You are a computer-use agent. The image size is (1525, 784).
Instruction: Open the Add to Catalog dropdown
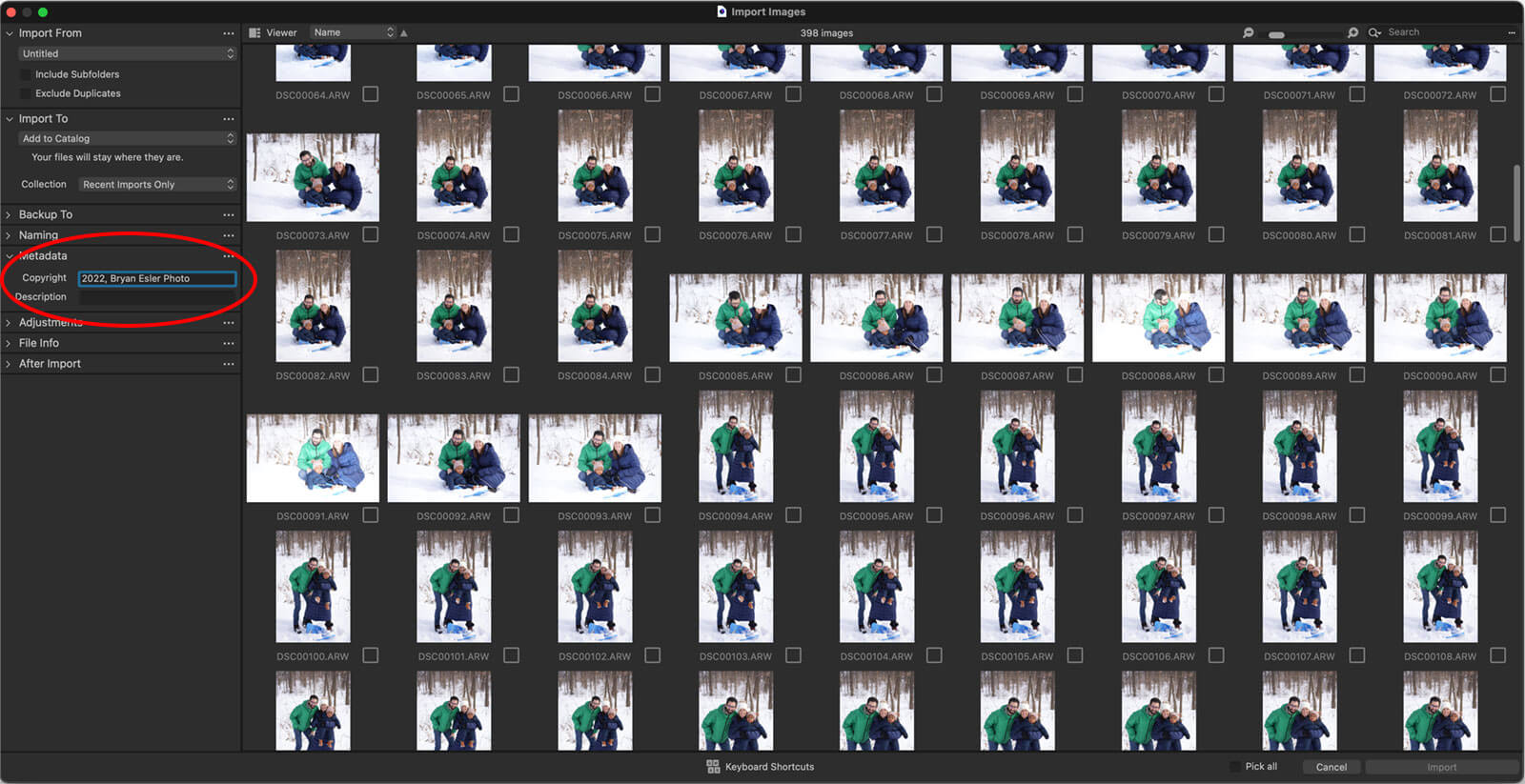127,139
